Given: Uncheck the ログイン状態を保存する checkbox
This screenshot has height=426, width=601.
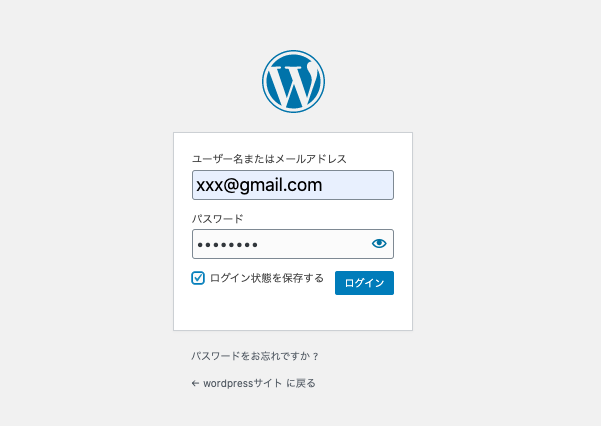Looking at the screenshot, I should tap(198, 278).
